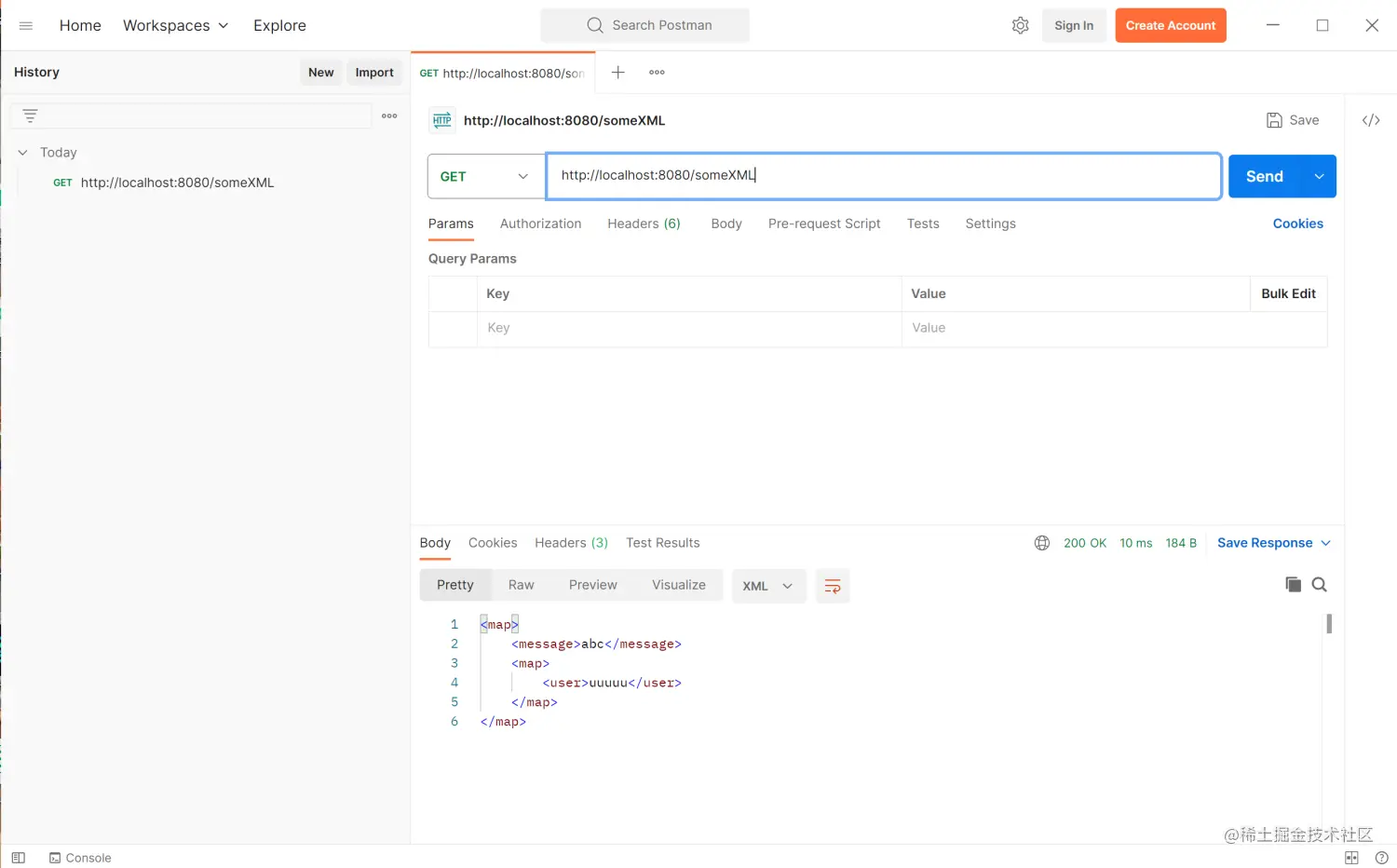This screenshot has width=1397, height=868.
Task: Click the network globe icon in response
Action: [x=1042, y=543]
